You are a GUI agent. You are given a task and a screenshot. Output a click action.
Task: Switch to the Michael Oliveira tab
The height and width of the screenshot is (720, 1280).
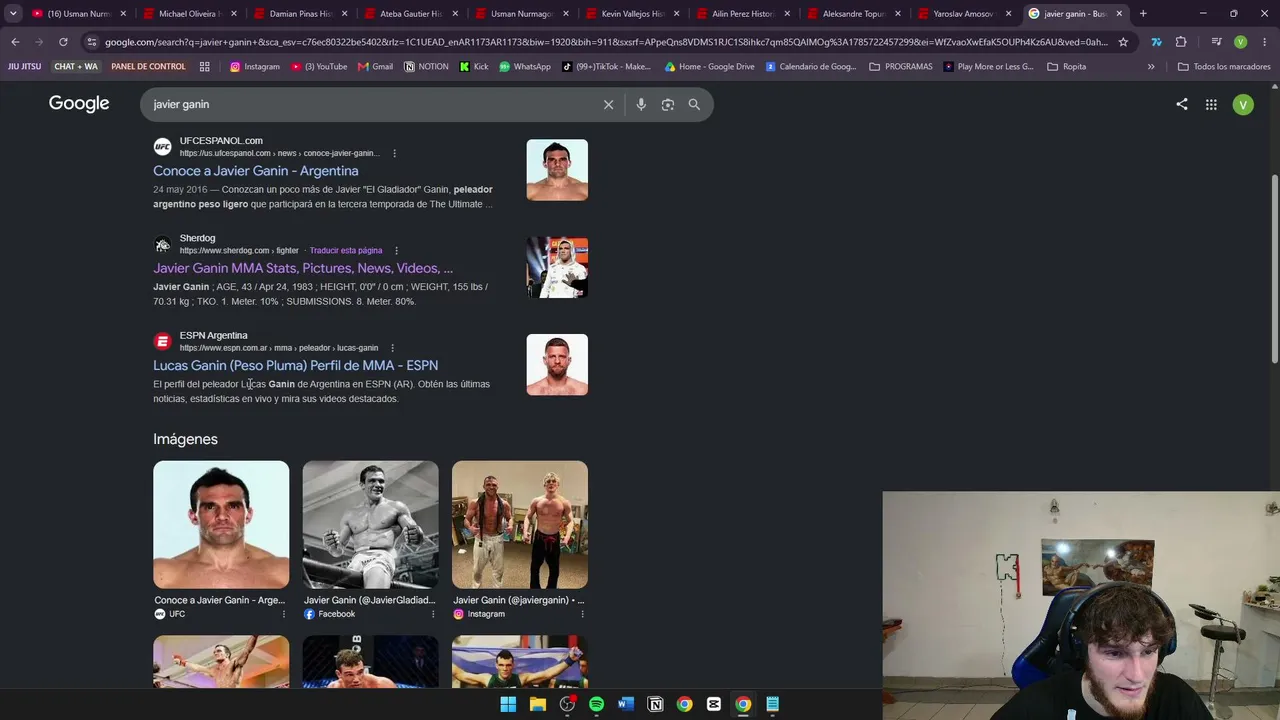tap(189, 14)
